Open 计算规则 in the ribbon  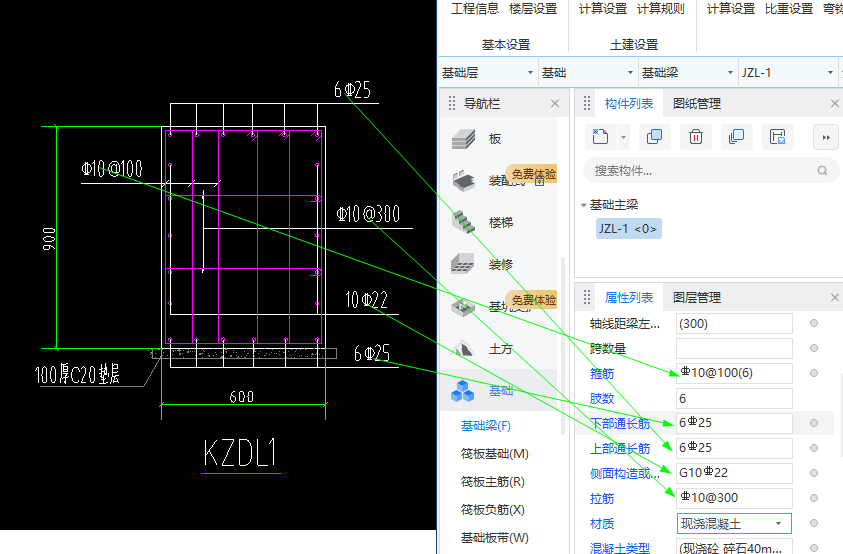(661, 9)
